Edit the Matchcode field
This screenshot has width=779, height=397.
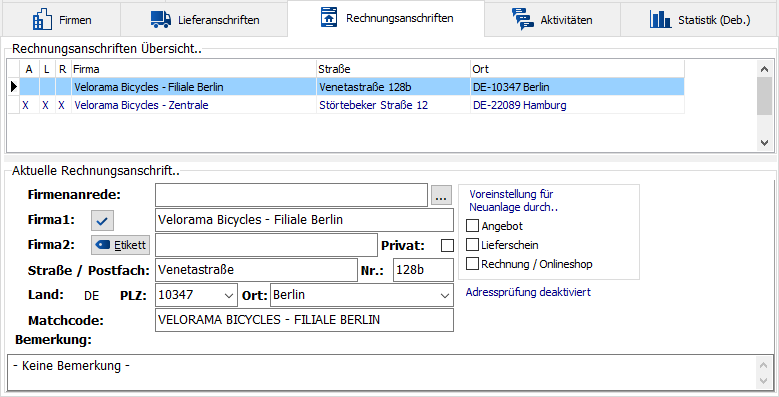[x=304, y=320]
